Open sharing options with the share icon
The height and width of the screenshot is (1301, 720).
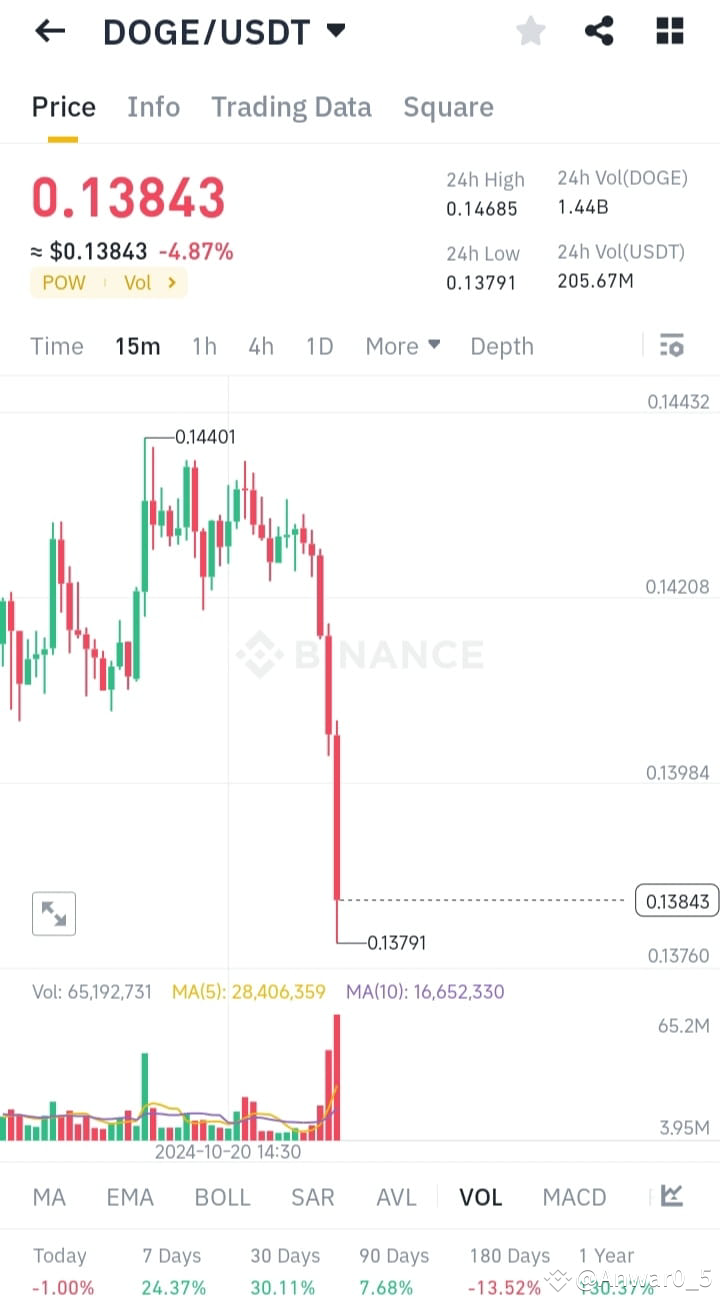599,31
